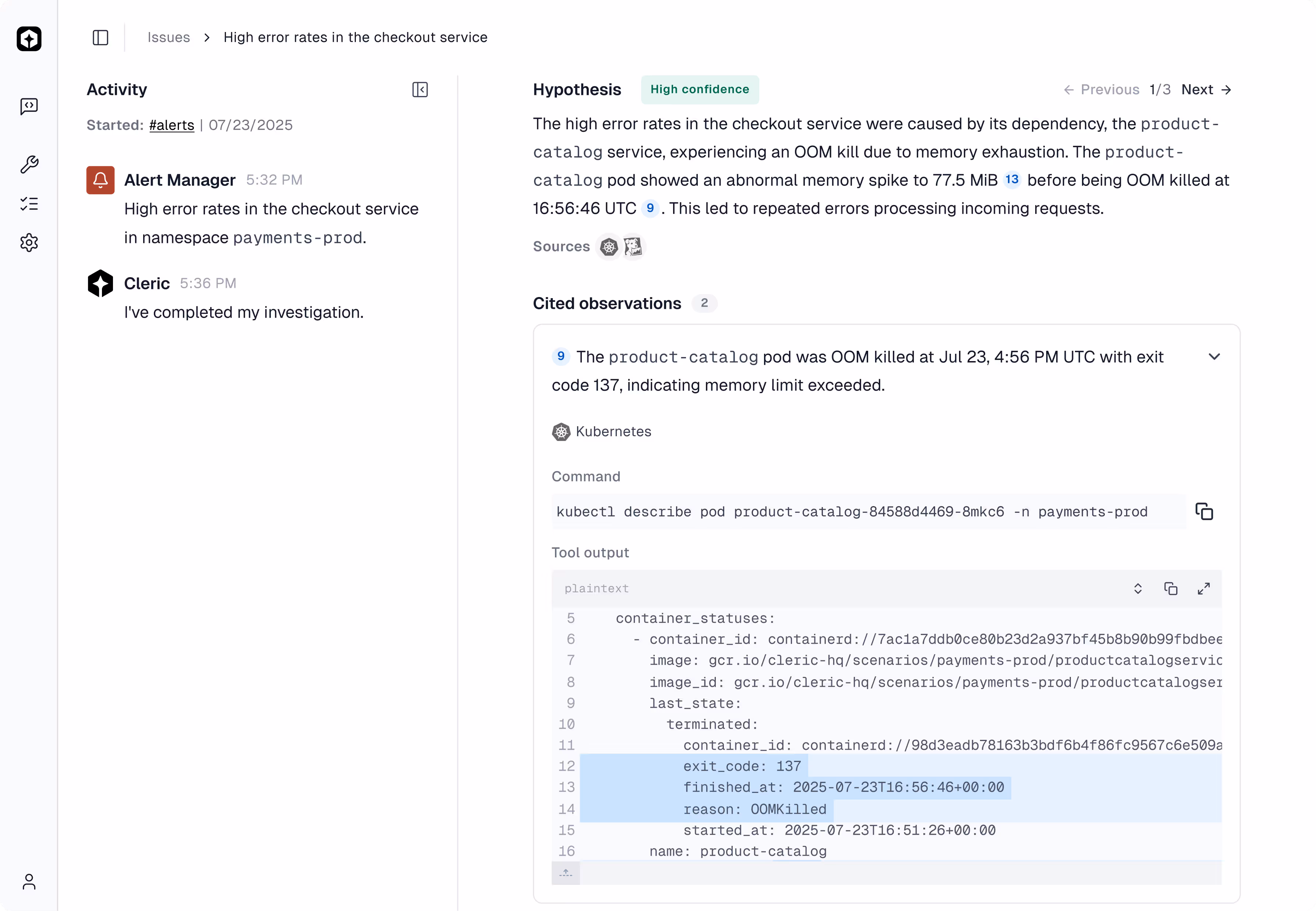
Task: Open settings via the gear sidebar icon
Action: tap(29, 243)
